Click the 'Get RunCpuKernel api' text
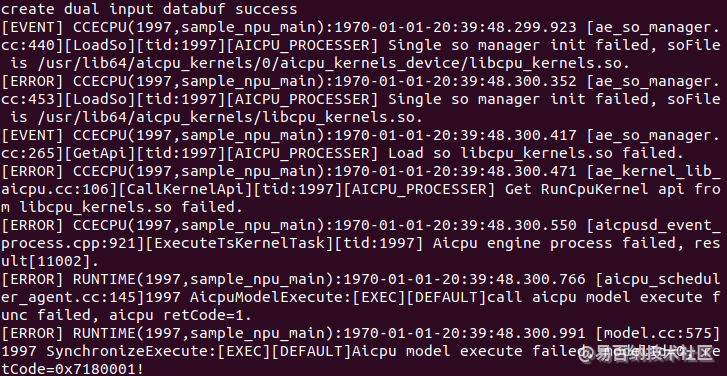 point(595,189)
